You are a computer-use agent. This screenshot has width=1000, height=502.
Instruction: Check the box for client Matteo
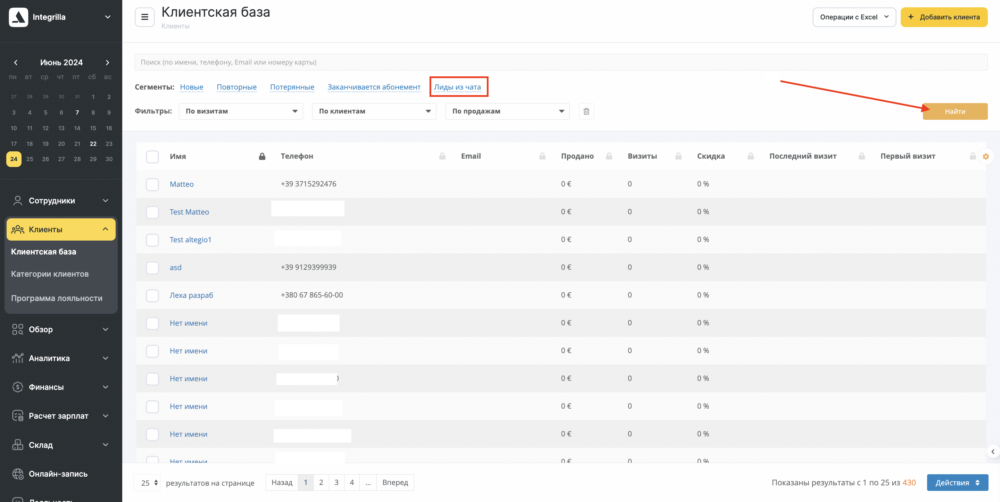pyautogui.click(x=152, y=184)
